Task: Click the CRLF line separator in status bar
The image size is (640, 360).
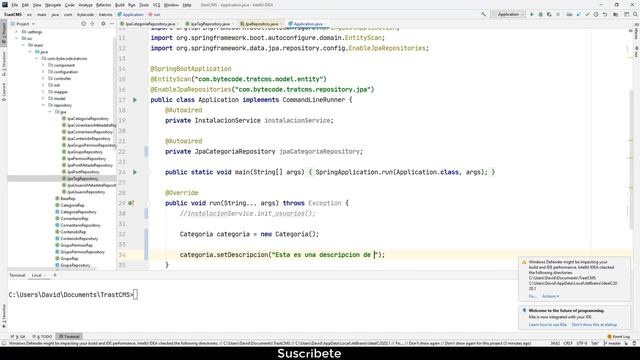Action: [568, 343]
